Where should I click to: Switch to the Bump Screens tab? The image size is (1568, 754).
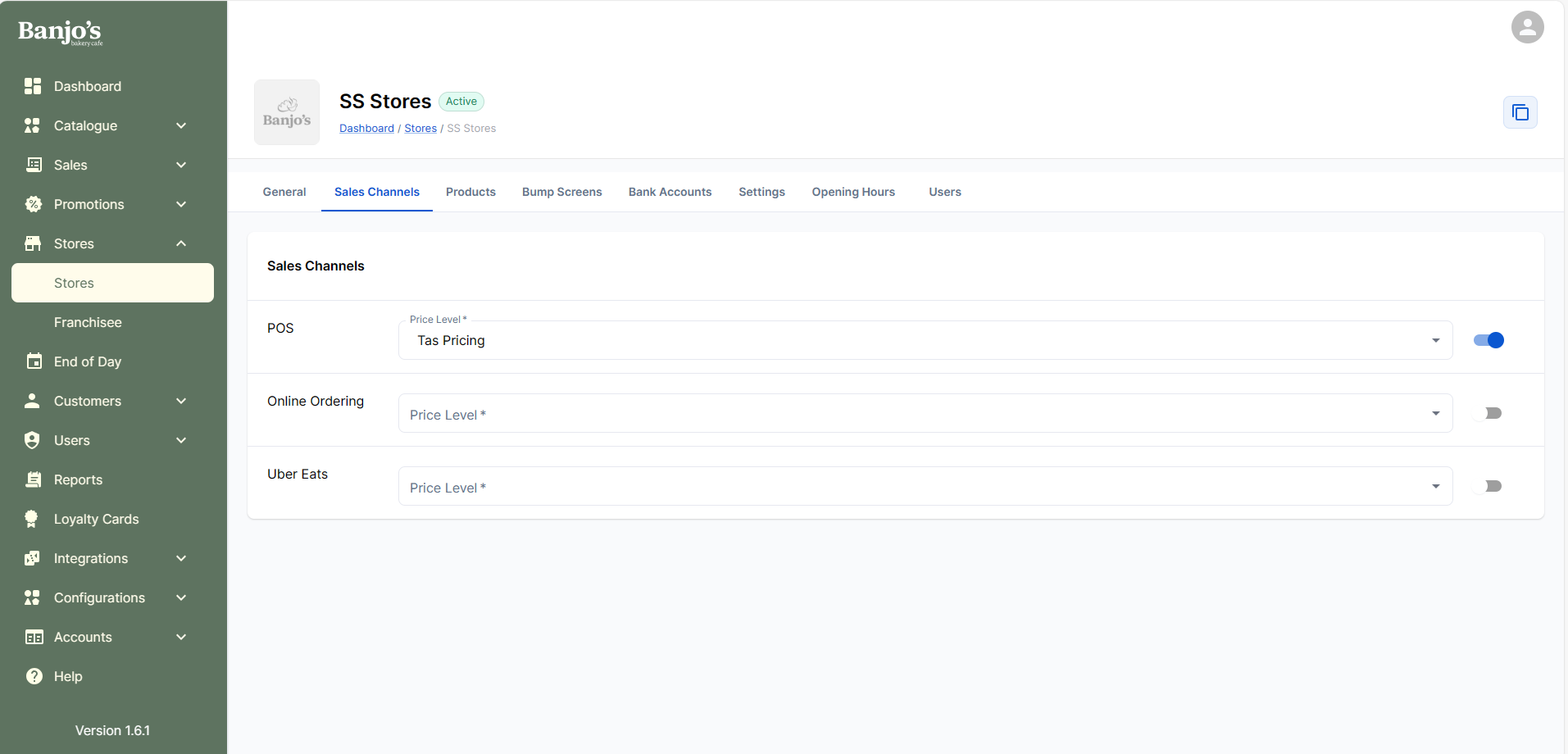561,192
